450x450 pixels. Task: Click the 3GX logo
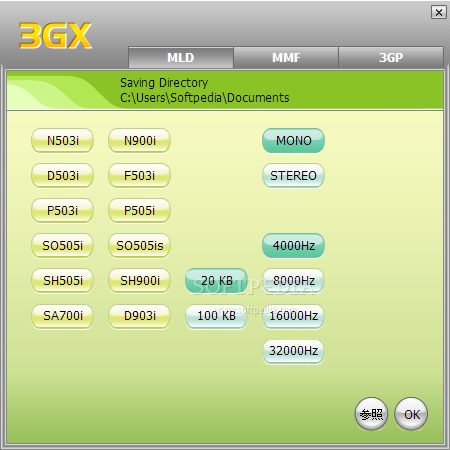click(x=55, y=36)
